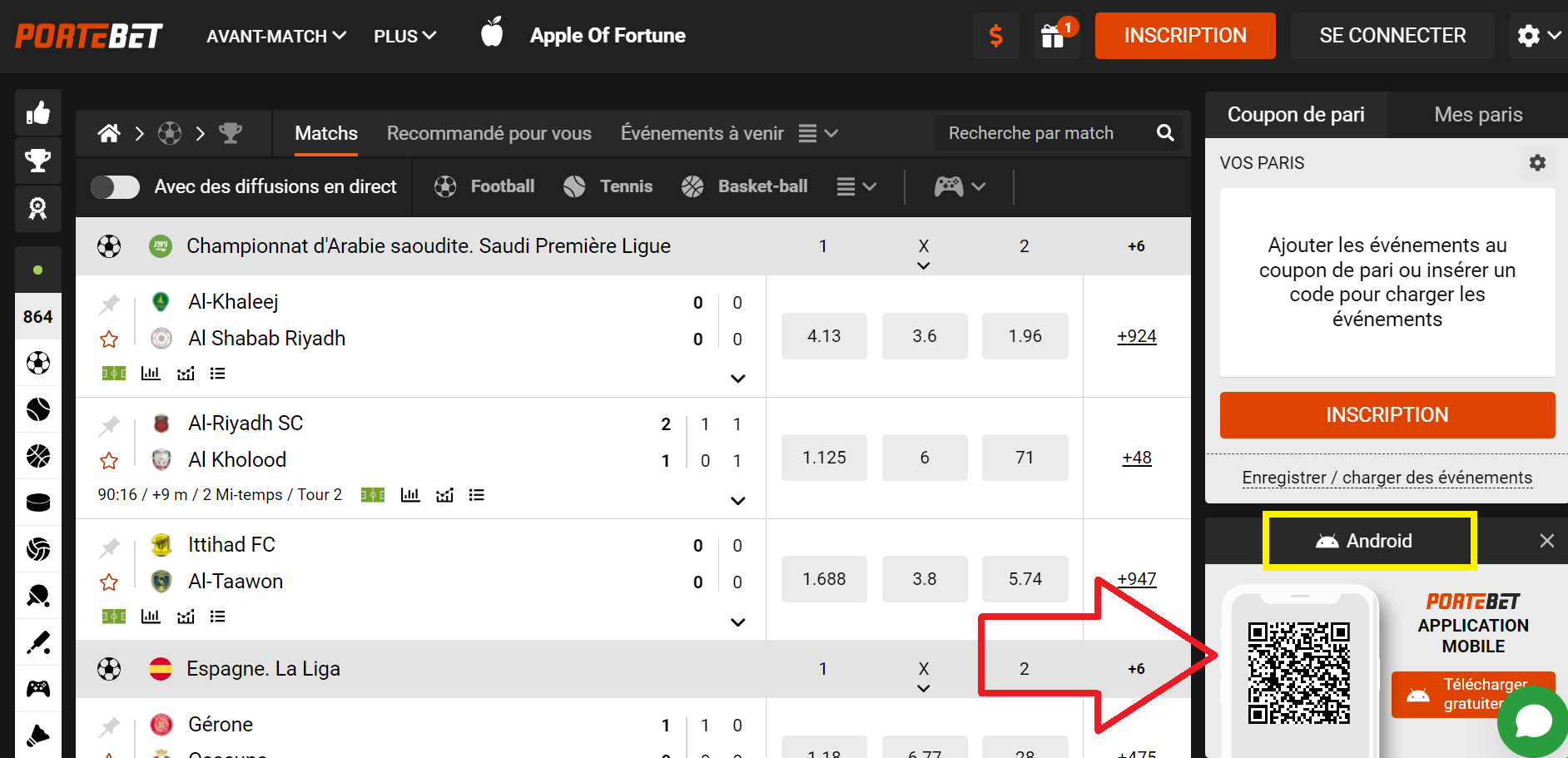Select the volleyball sidebar sport icon
1568x758 pixels.
[38, 549]
